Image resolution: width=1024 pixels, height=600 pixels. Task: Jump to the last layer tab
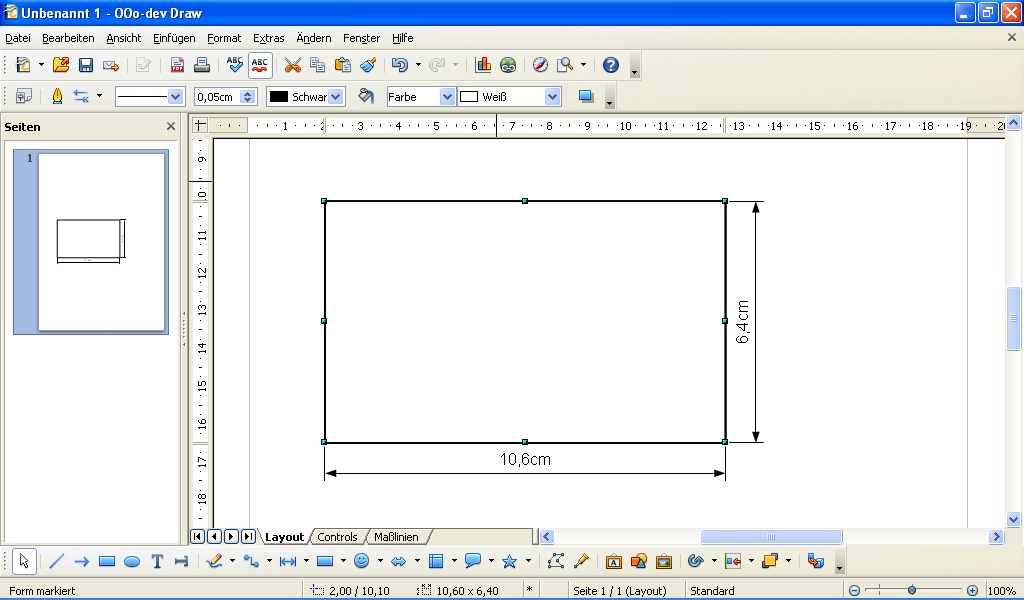[x=248, y=537]
